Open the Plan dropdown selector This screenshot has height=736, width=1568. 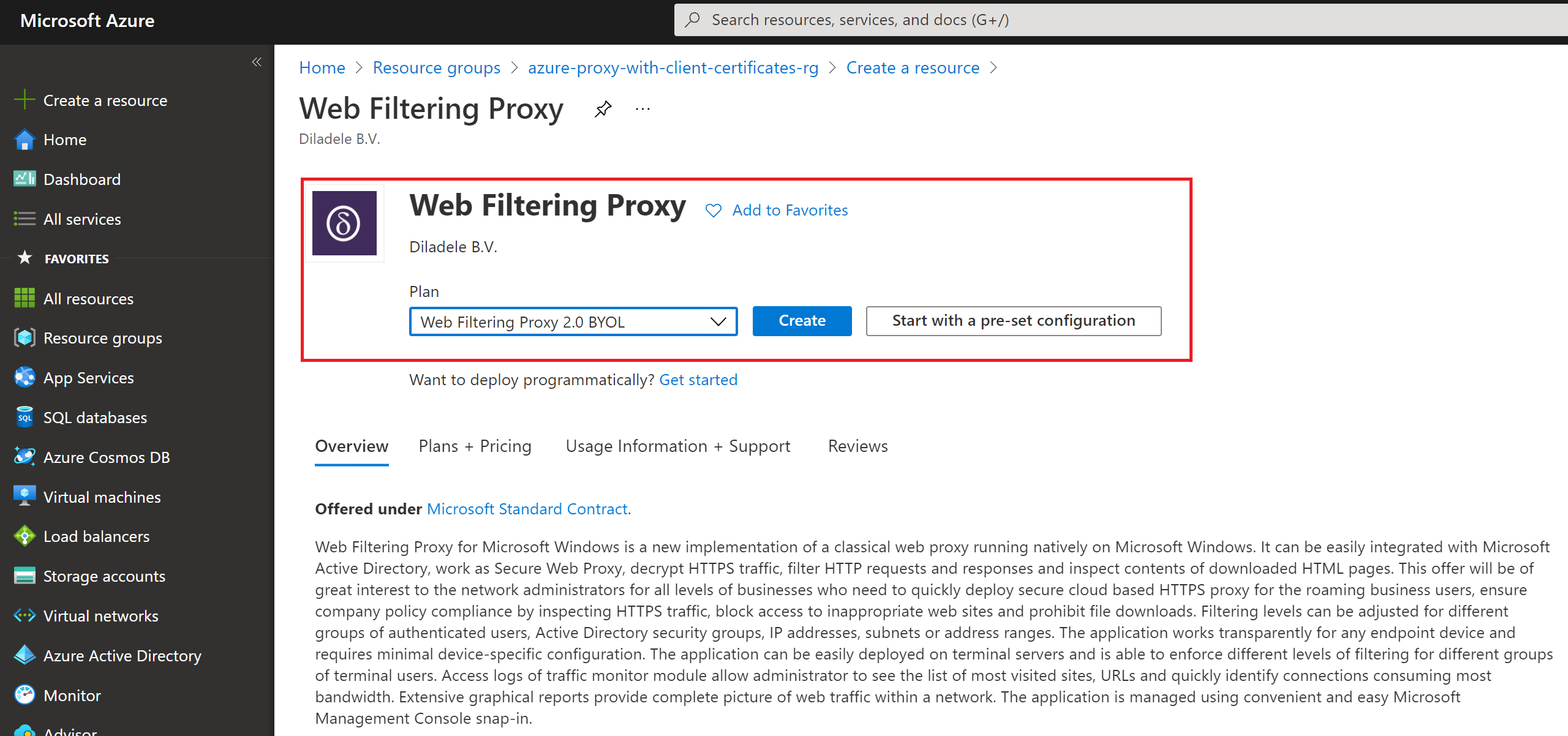pos(573,321)
